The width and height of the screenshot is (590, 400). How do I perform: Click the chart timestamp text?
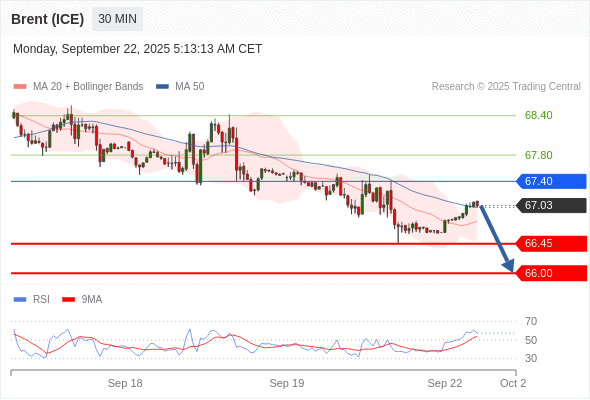(x=137, y=49)
